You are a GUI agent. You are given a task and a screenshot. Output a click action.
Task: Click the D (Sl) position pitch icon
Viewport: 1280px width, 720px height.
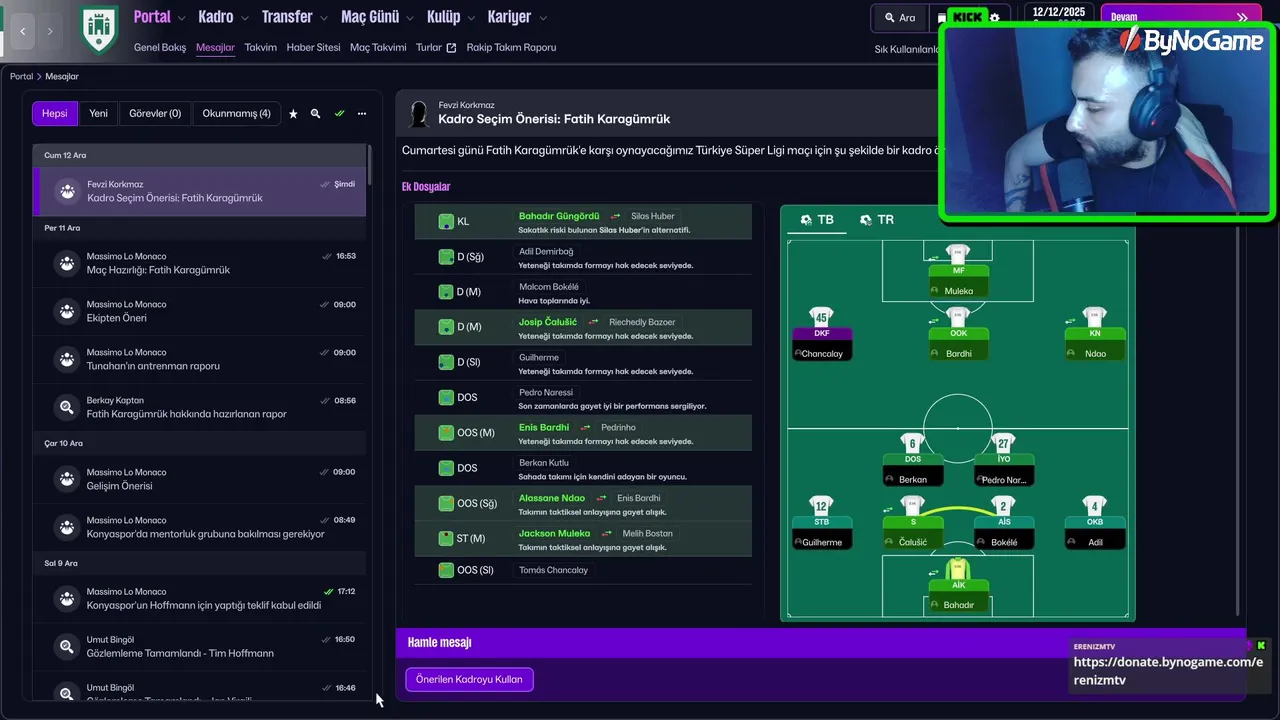click(446, 362)
